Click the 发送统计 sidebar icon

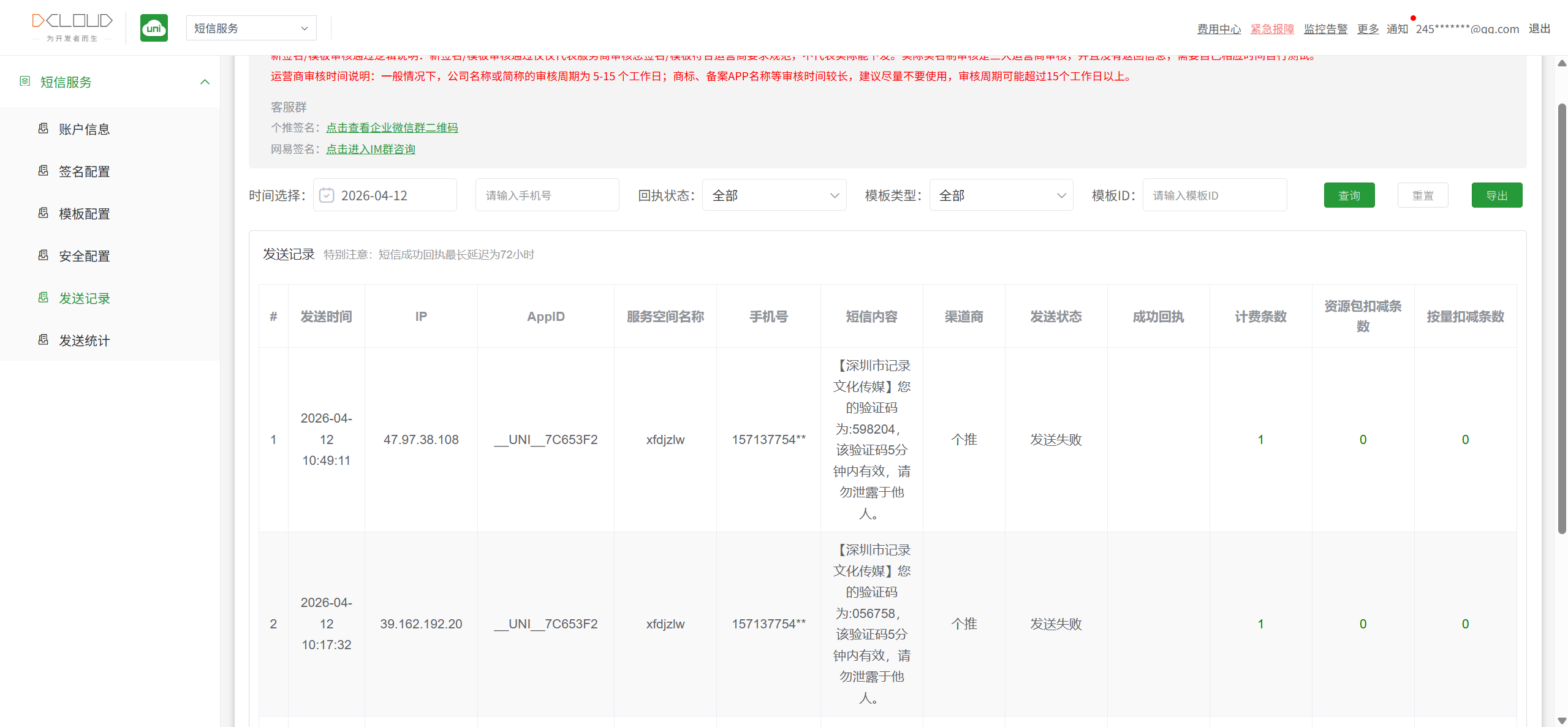pyautogui.click(x=44, y=340)
